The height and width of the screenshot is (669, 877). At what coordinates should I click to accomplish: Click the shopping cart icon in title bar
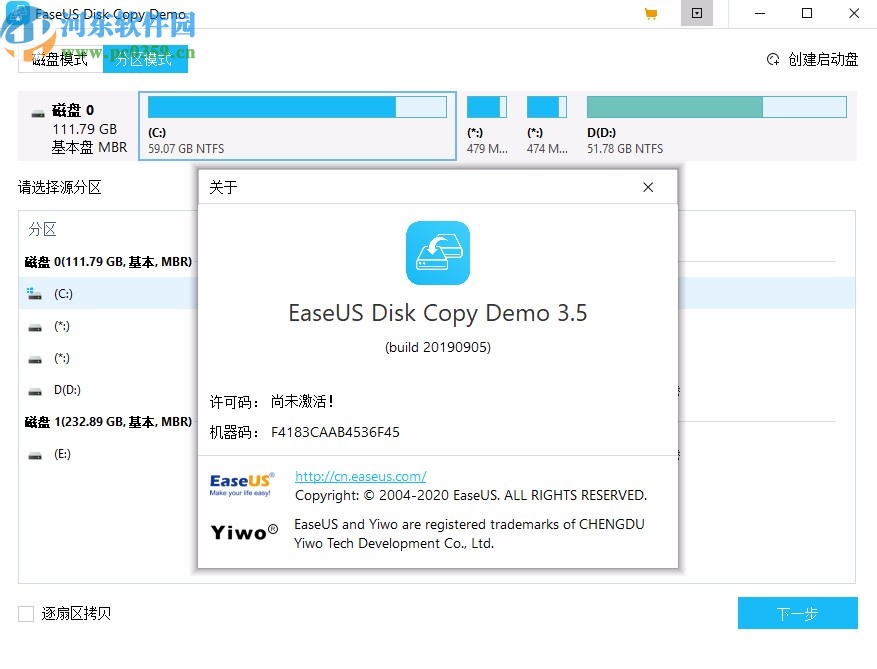[x=650, y=14]
